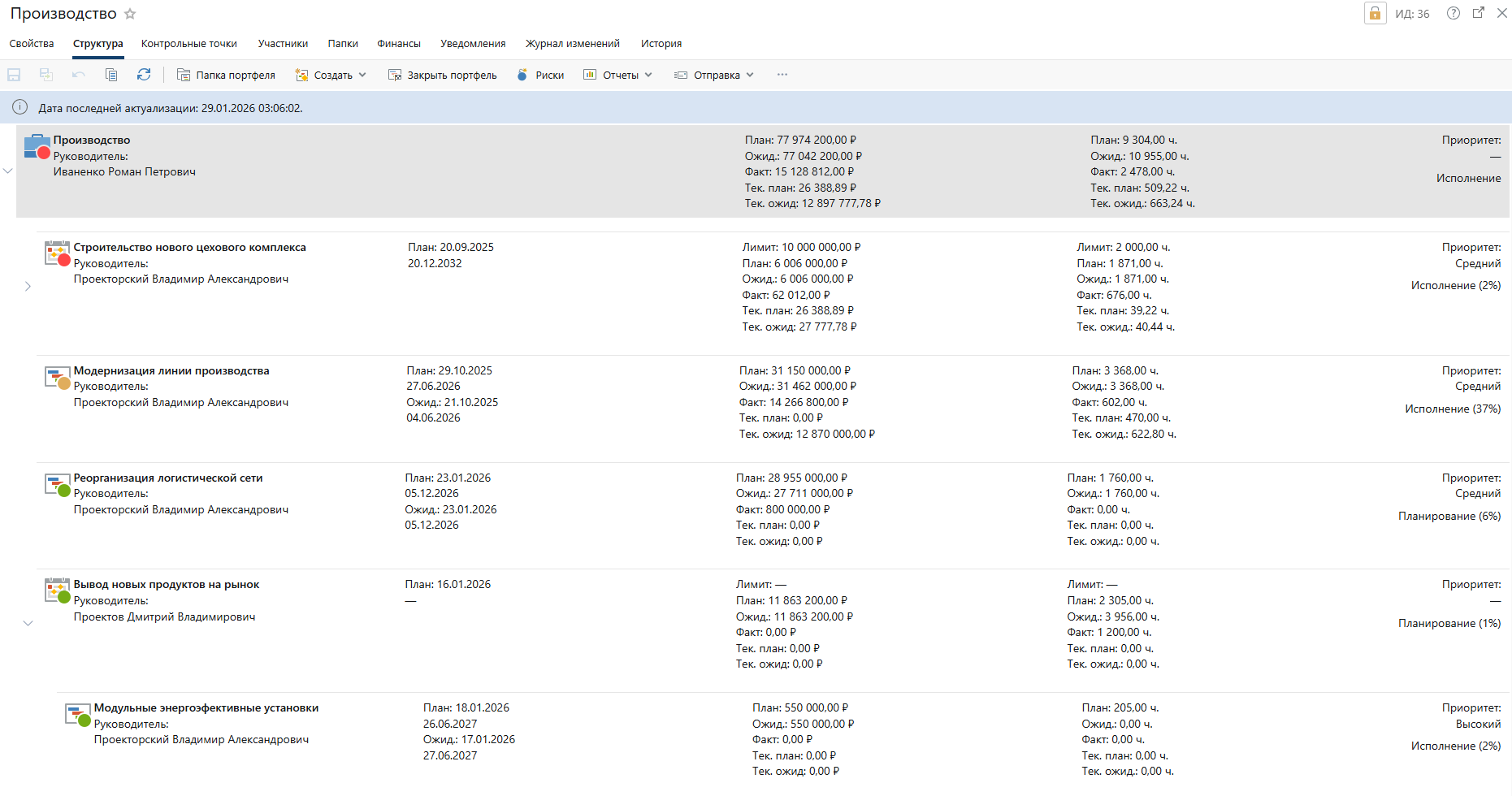Open help via the question mark icon
The width and height of the screenshot is (1512, 796).
tap(1454, 13)
